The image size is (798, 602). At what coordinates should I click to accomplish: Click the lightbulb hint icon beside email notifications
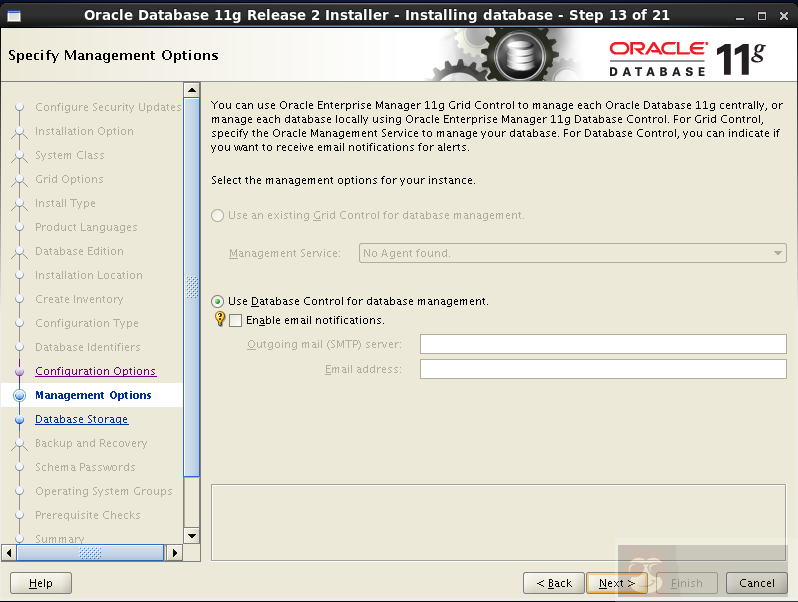220,319
